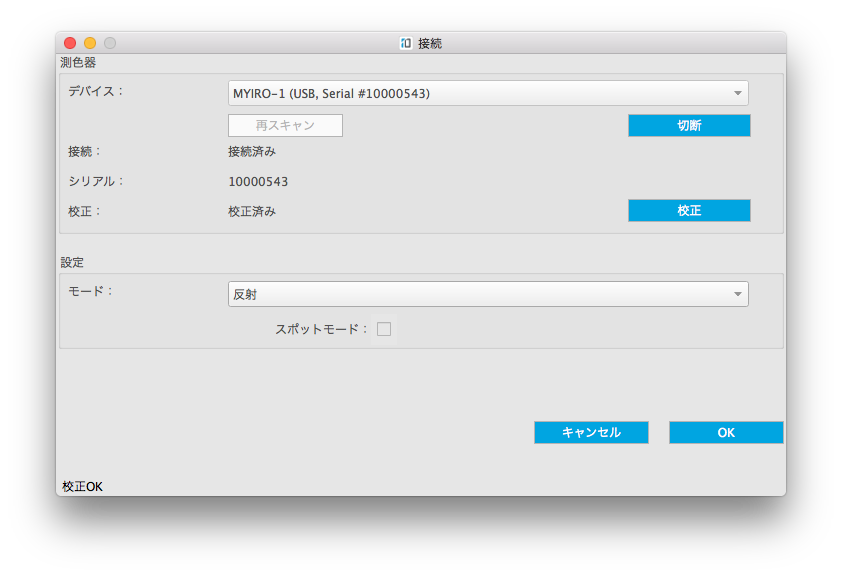
Task: Click the スポットモード： label
Action: (x=321, y=329)
